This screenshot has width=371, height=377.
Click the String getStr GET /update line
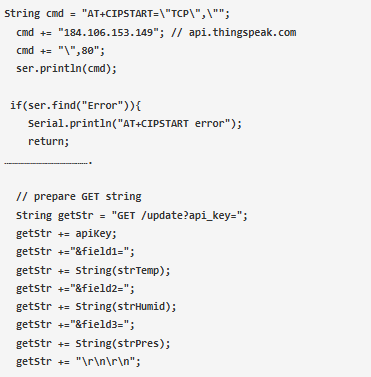(x=132, y=216)
